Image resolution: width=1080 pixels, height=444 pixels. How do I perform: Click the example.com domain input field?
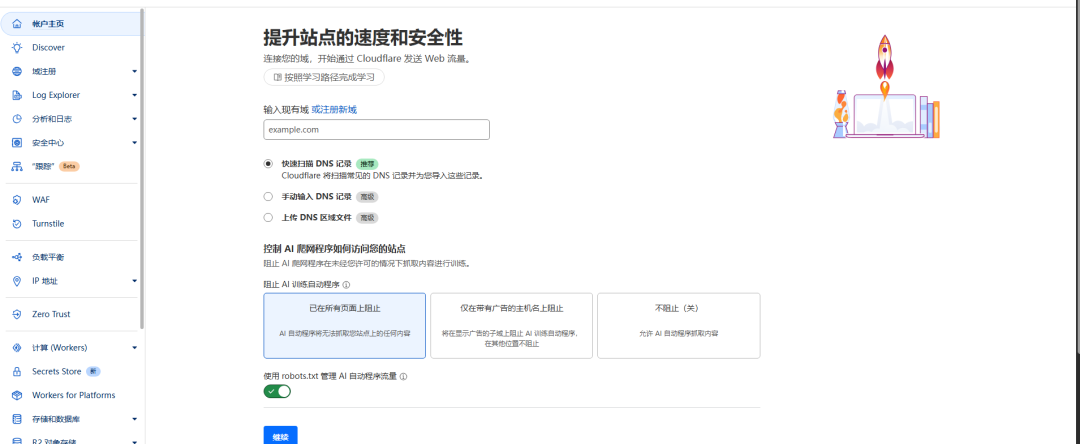click(x=376, y=129)
